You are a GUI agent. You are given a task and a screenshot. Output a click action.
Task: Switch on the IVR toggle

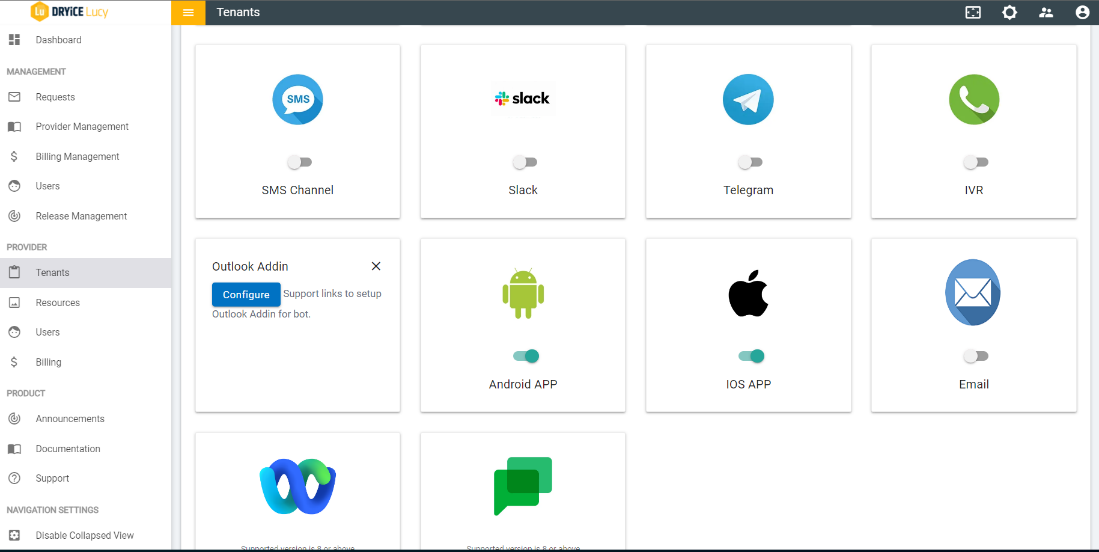click(975, 163)
